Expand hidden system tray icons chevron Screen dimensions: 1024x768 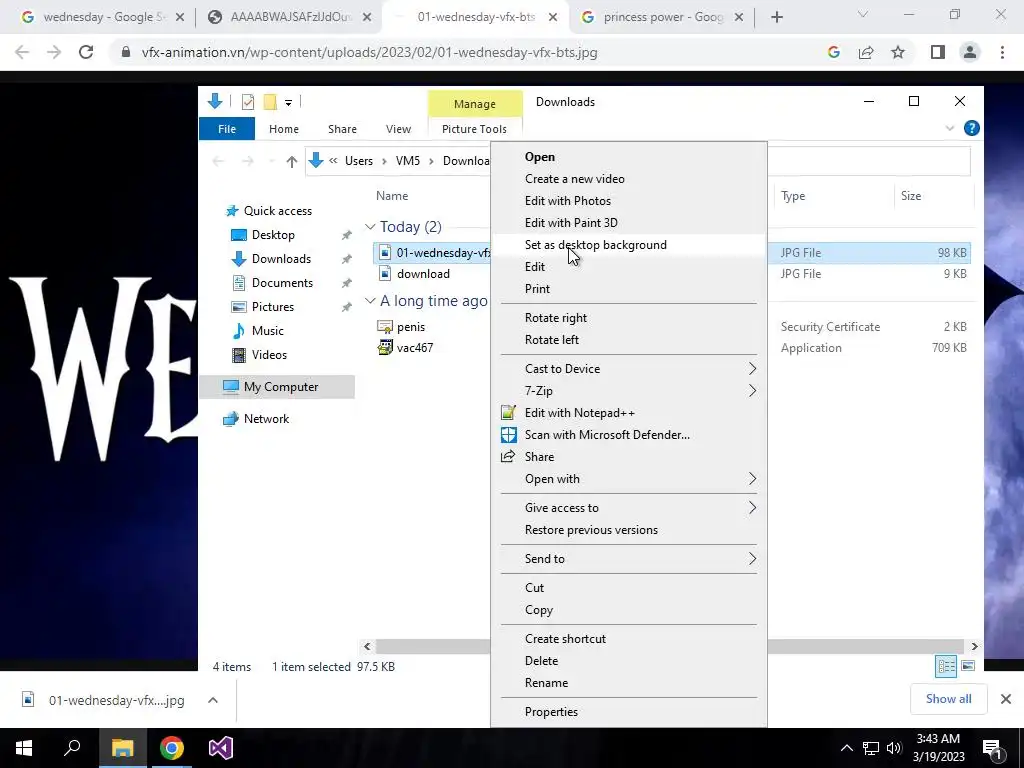[846, 748]
